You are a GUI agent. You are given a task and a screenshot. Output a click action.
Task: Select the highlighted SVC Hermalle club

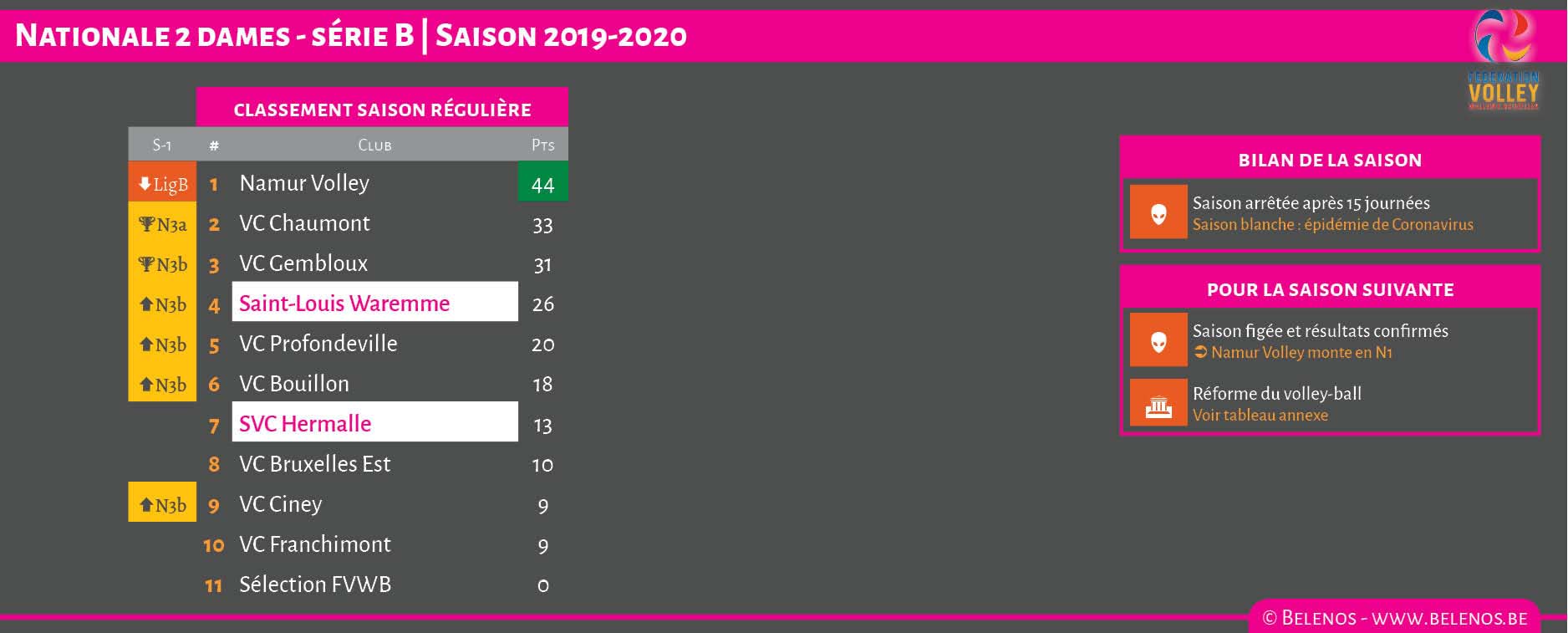pos(374,423)
